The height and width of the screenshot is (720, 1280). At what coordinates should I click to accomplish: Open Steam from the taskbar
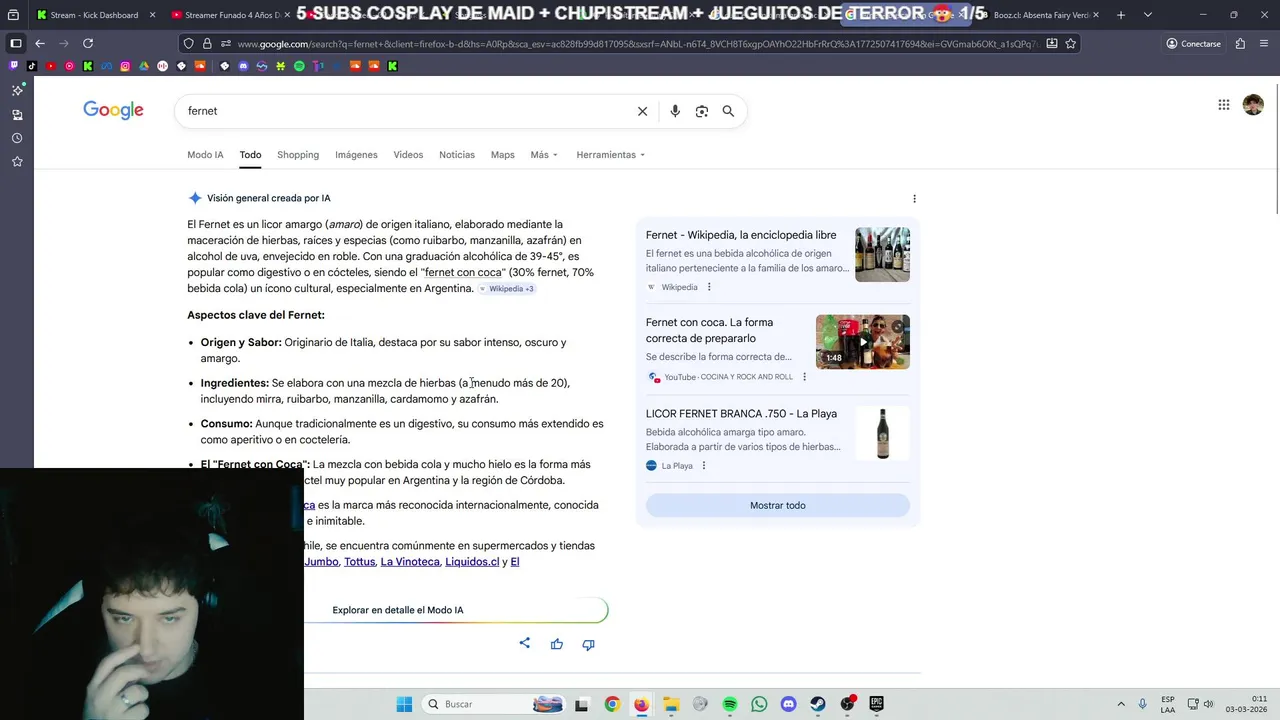tap(818, 704)
